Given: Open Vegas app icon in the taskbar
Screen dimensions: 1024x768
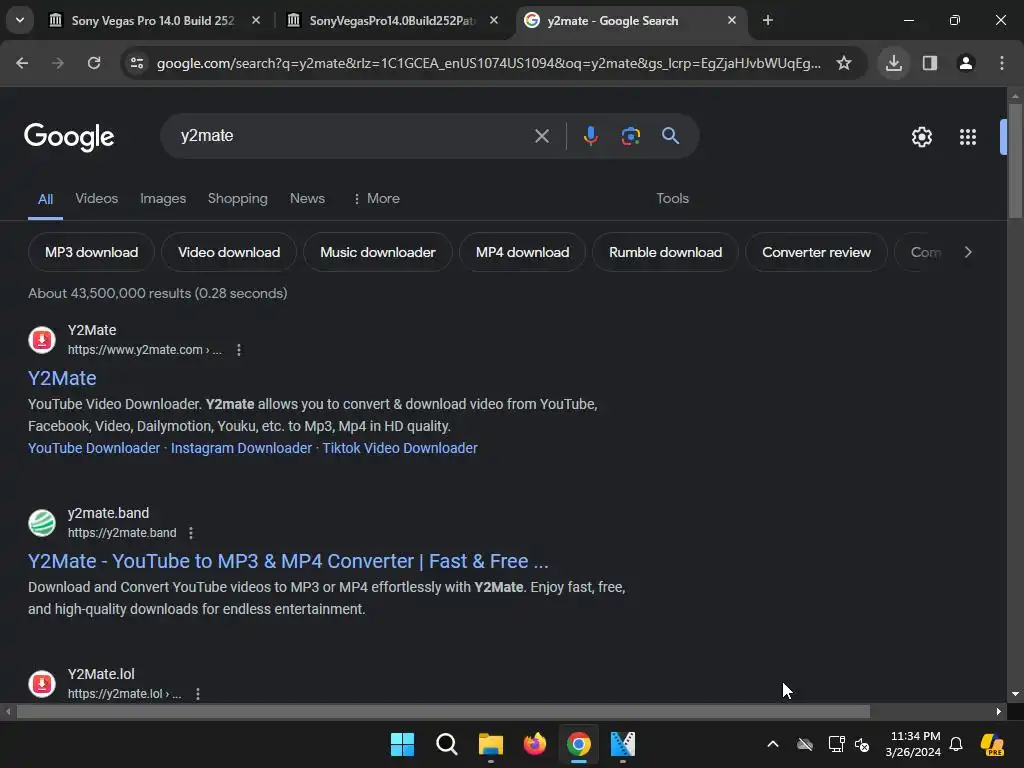Looking at the screenshot, I should pyautogui.click(x=622, y=744).
